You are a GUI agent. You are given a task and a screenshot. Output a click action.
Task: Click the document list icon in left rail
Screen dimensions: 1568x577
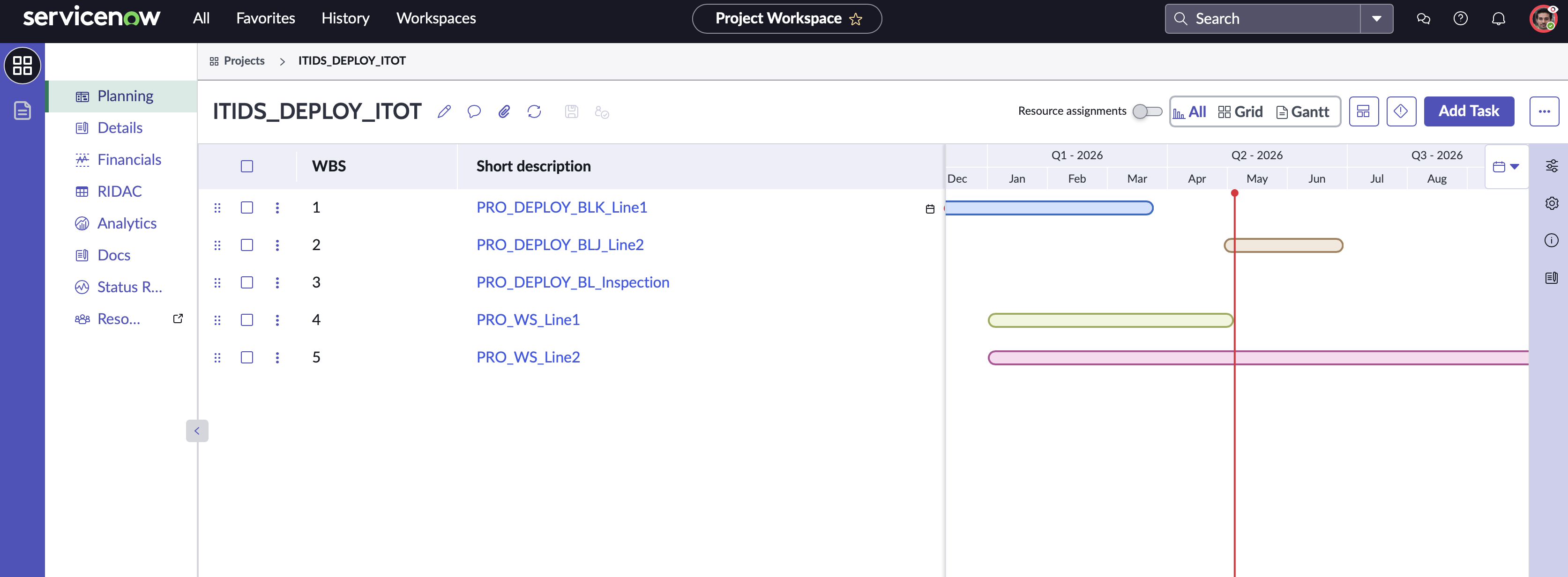click(22, 111)
